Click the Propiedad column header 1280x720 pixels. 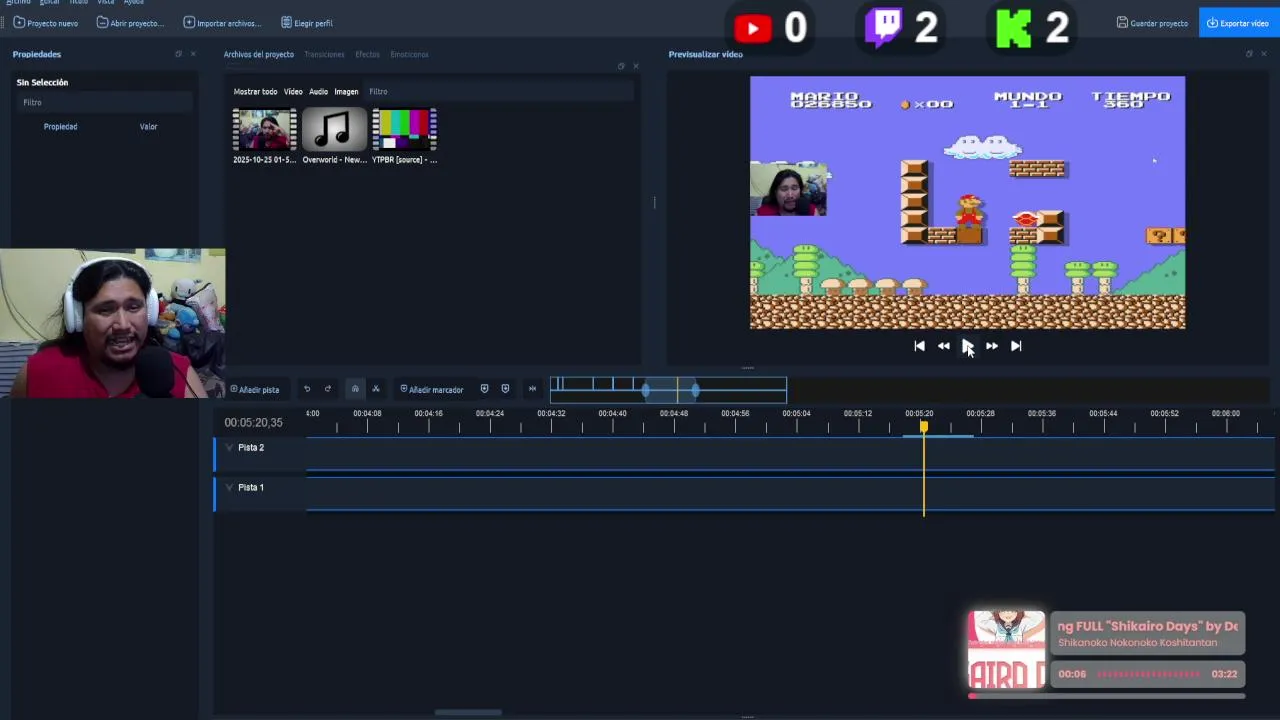point(60,126)
